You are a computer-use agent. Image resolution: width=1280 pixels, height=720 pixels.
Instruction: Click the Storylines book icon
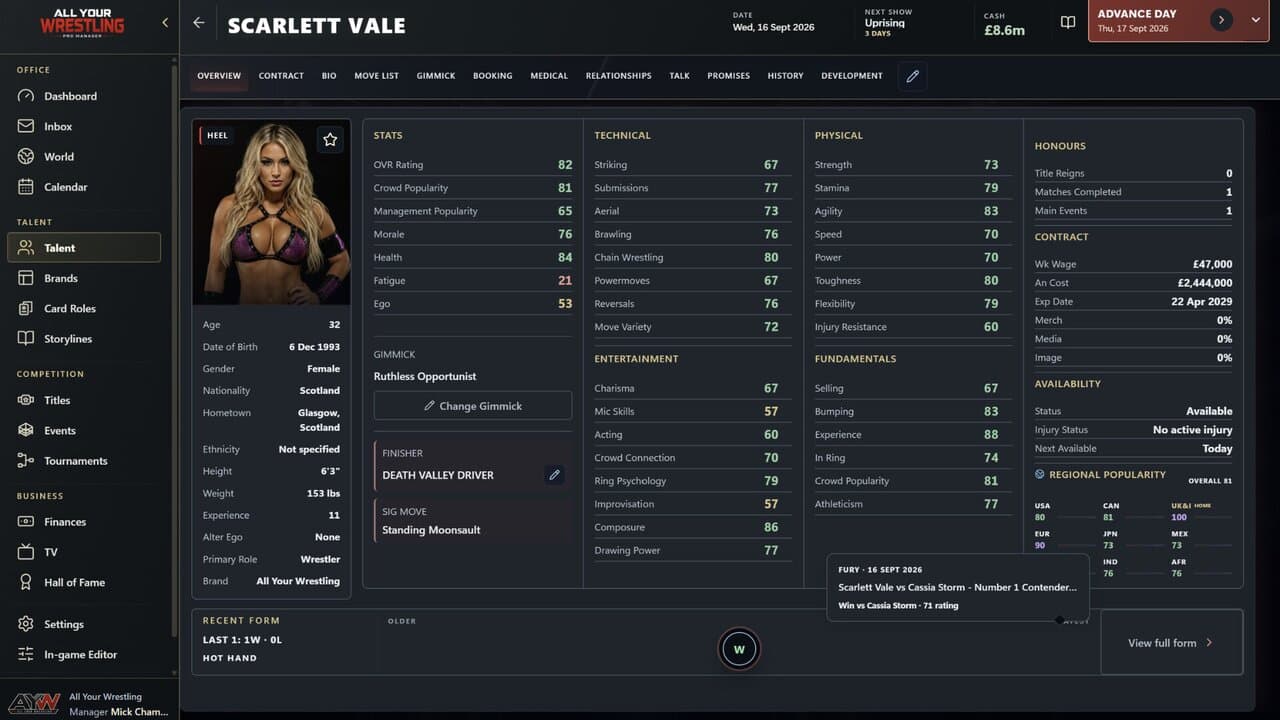26,339
